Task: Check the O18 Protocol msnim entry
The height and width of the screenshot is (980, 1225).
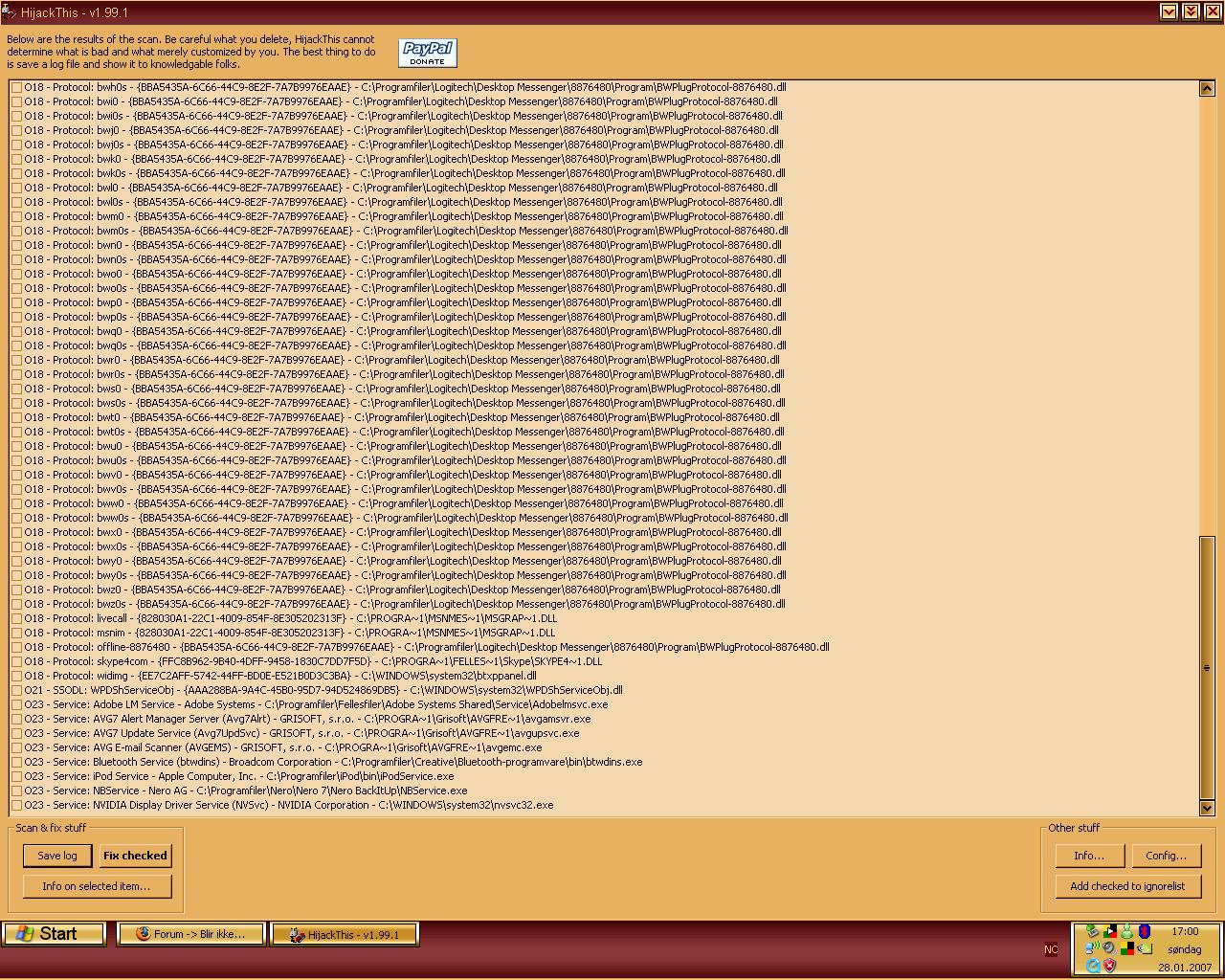Action: (16, 634)
